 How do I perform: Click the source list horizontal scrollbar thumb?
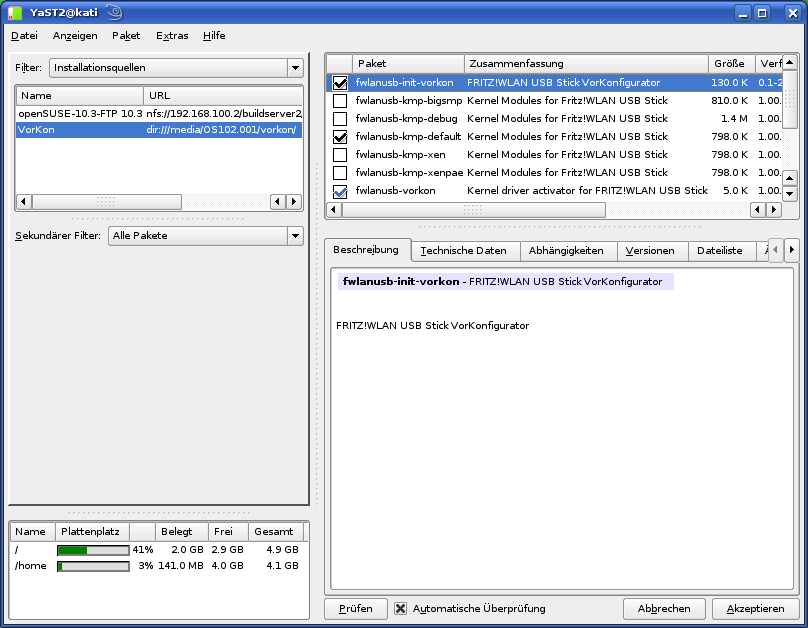coord(107,201)
